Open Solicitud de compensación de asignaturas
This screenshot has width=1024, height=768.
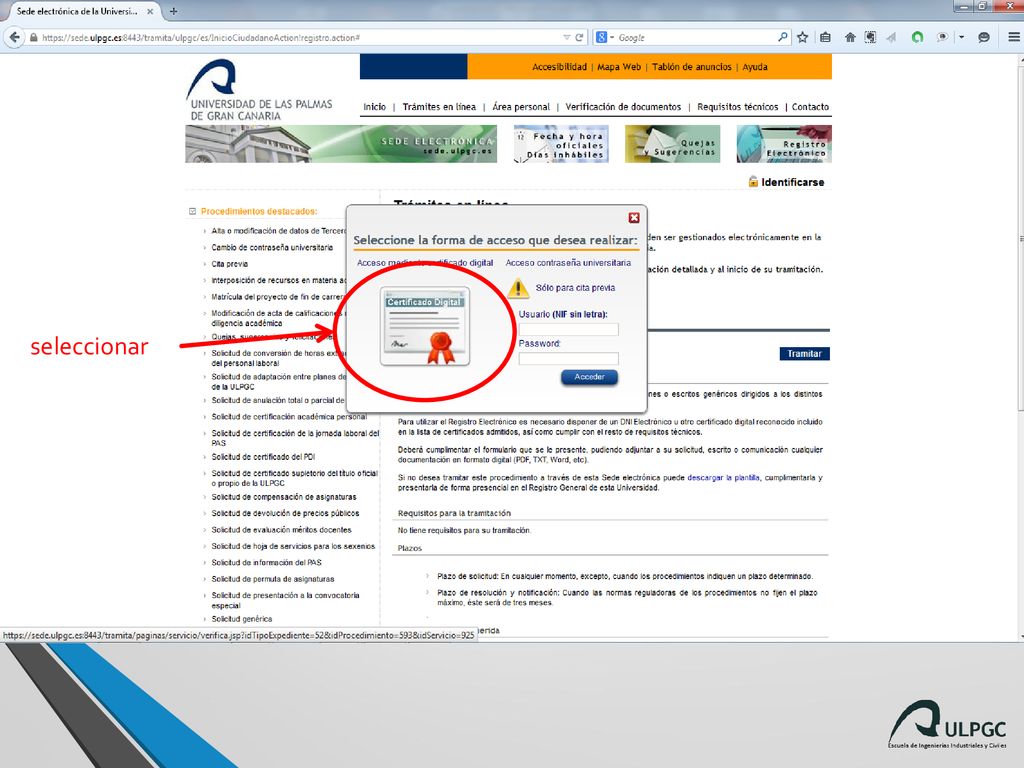283,497
